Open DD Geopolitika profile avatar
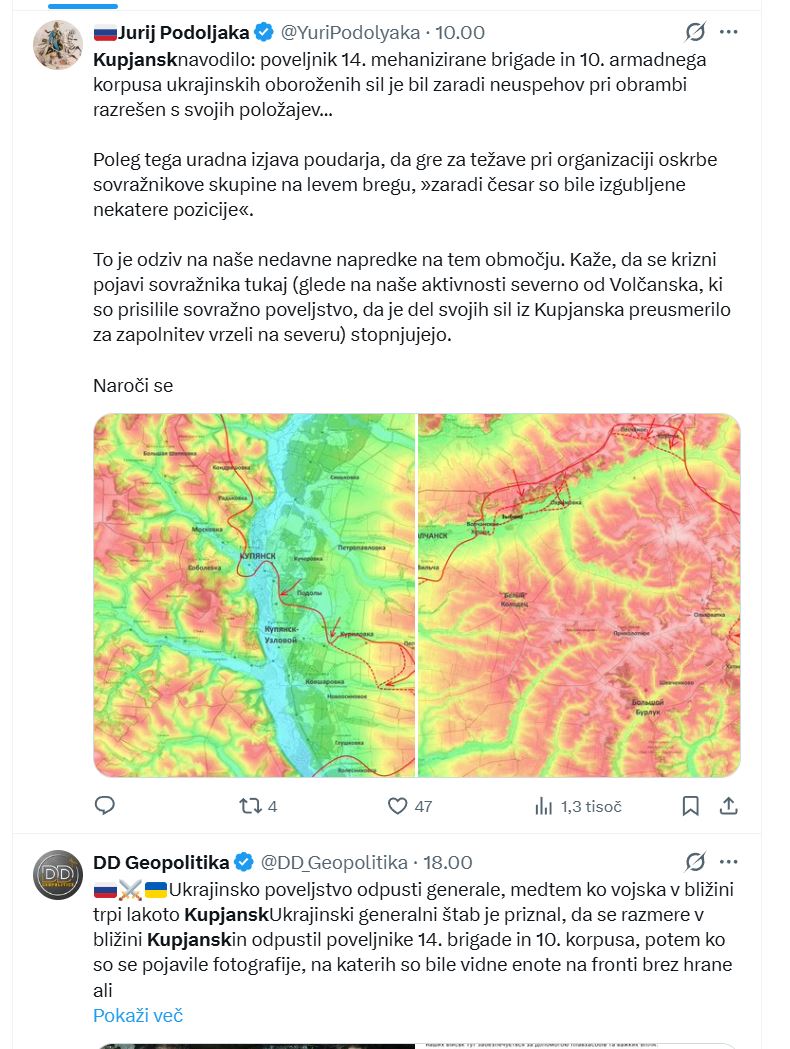Image resolution: width=790 pixels, height=1049 pixels. [57, 874]
